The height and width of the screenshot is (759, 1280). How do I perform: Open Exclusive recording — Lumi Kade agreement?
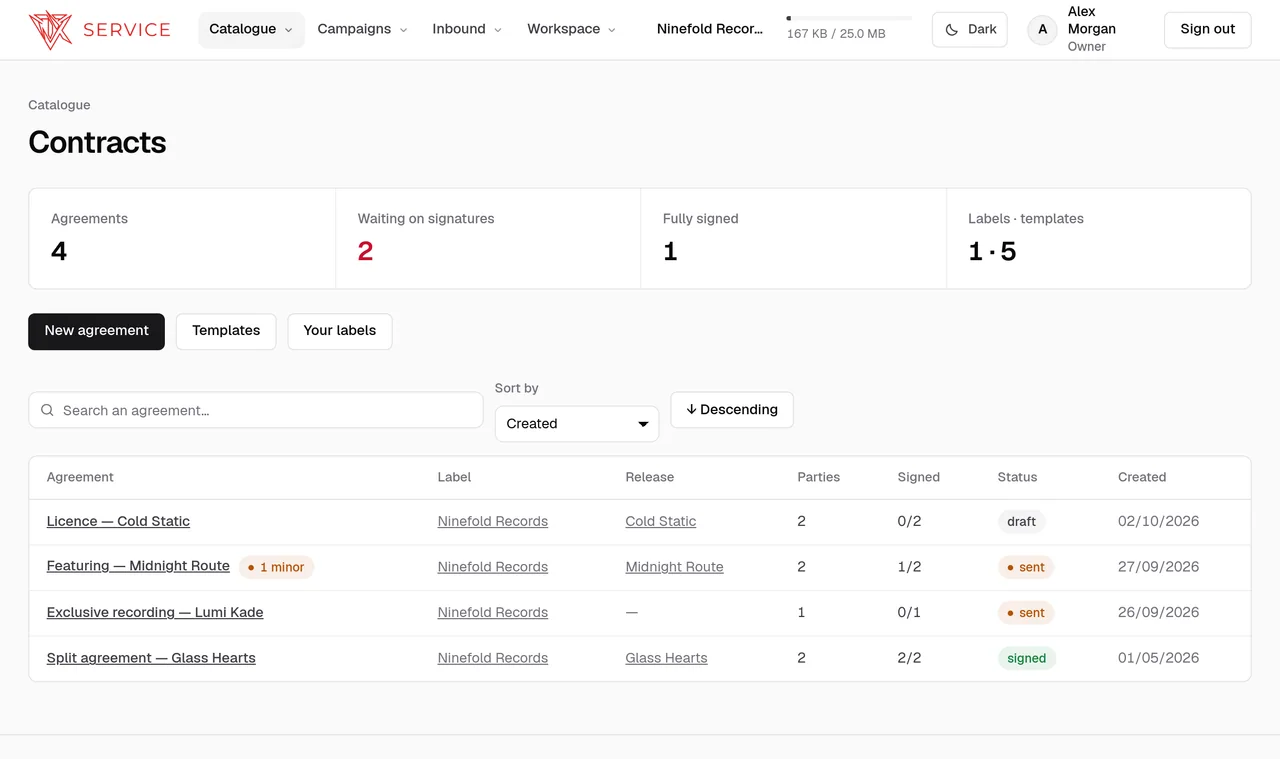155,612
